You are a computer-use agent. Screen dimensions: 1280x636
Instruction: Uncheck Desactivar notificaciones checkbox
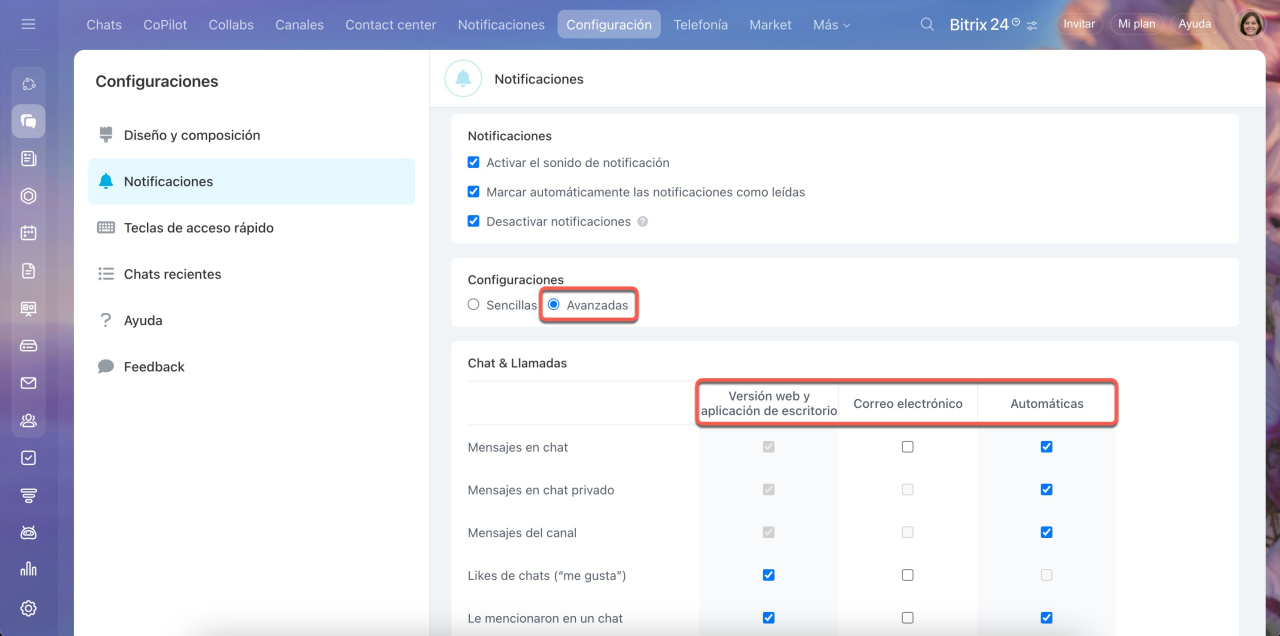point(474,221)
